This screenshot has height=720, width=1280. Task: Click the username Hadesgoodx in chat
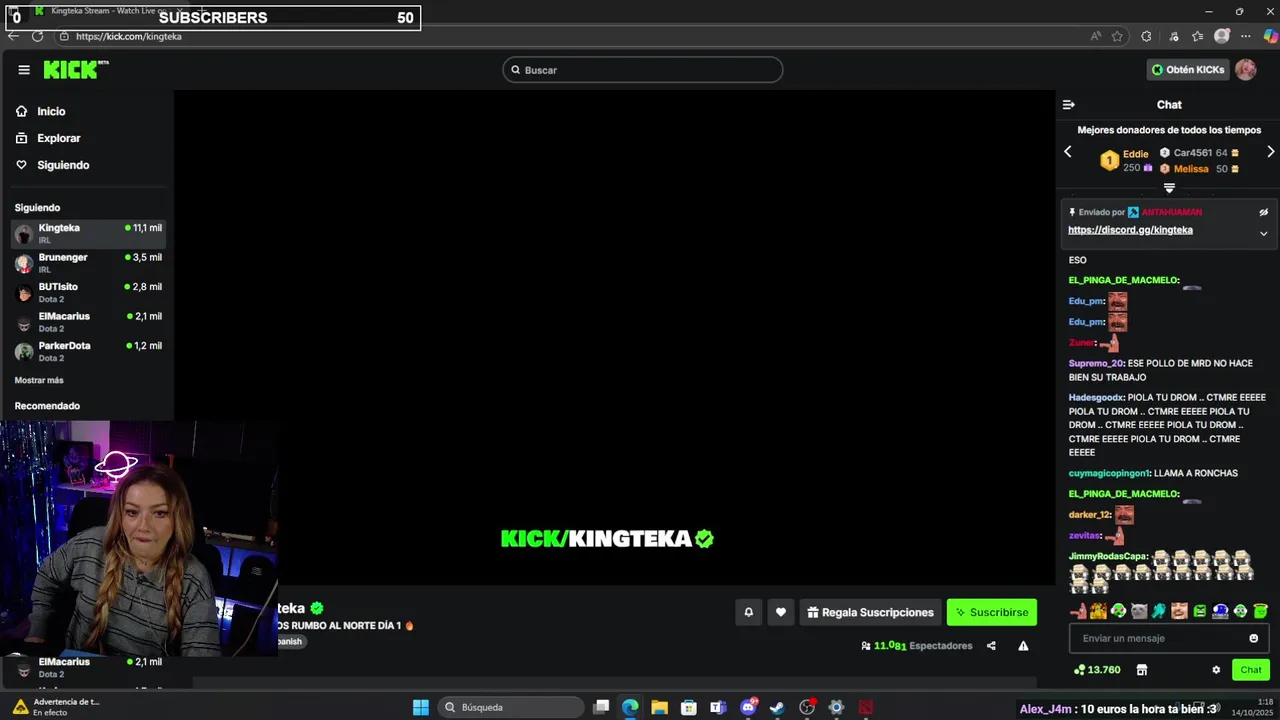pos(1096,397)
